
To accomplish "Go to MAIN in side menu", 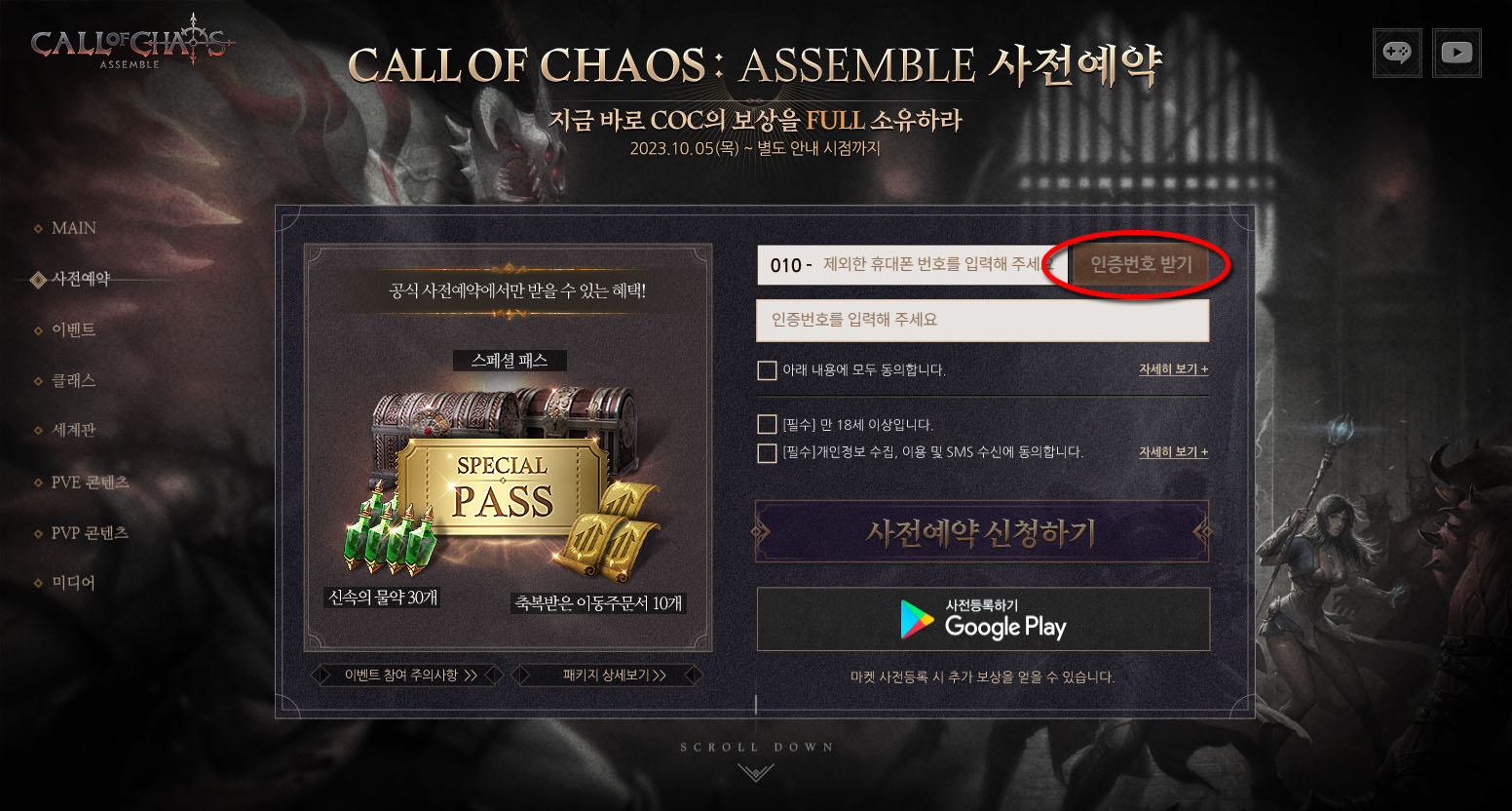I will coord(73,228).
